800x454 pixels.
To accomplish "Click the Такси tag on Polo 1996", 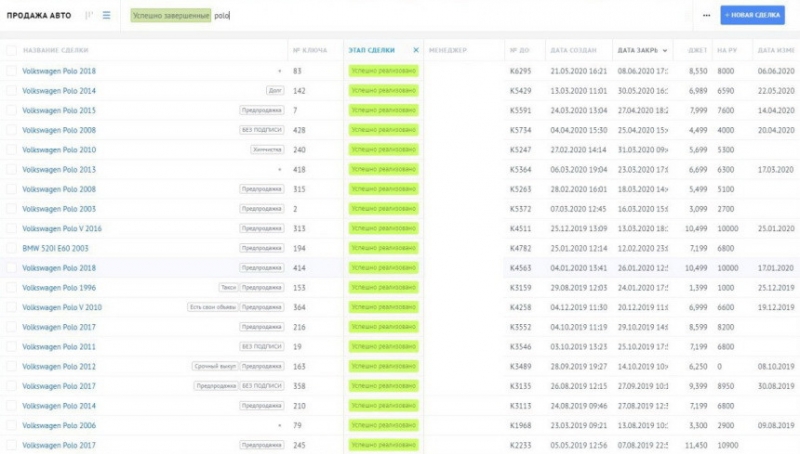I will (229, 287).
